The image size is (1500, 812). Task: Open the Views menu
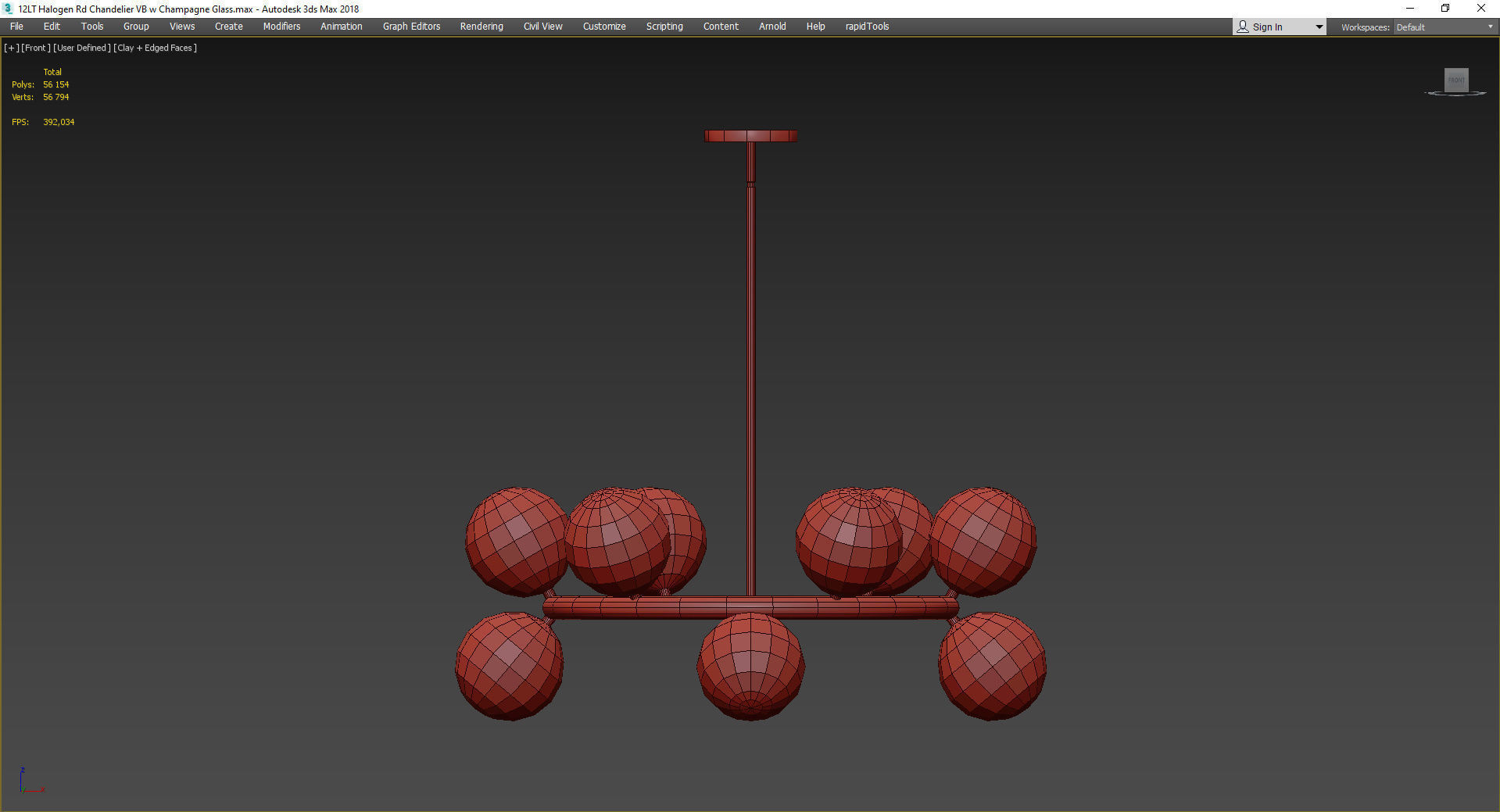[x=182, y=27]
